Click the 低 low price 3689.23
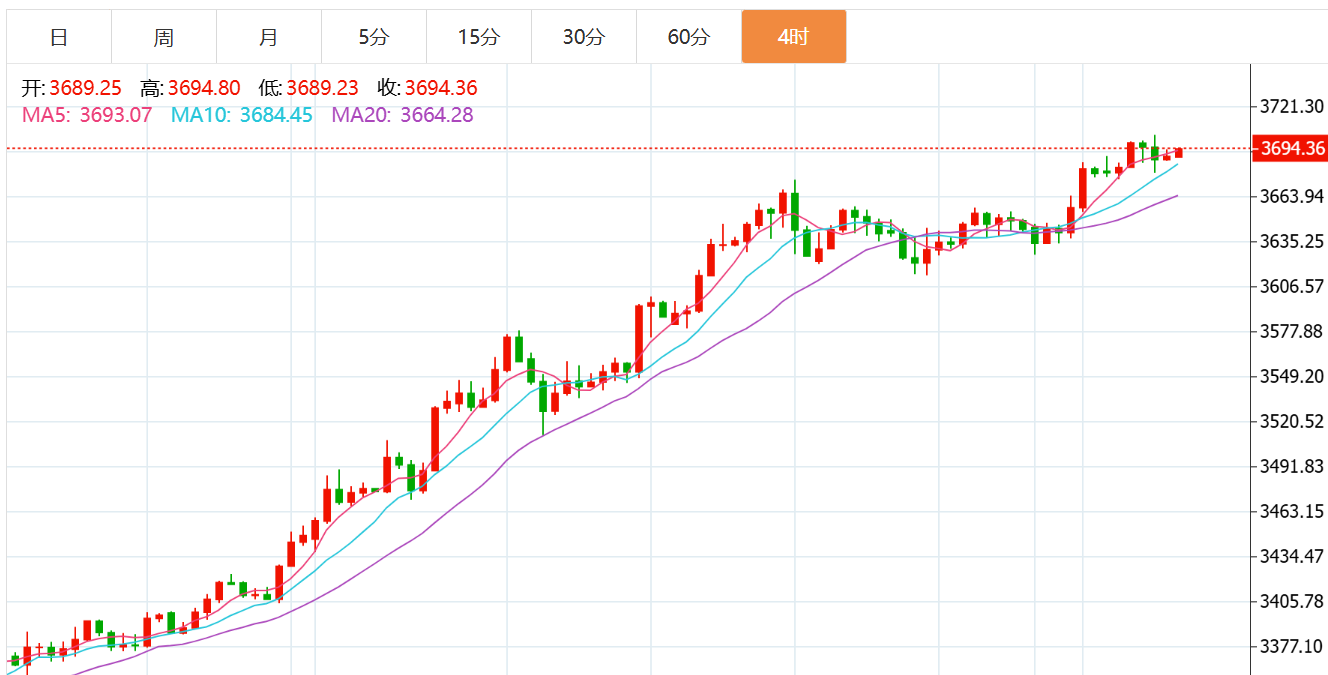The height and width of the screenshot is (675, 1328). [x=322, y=88]
